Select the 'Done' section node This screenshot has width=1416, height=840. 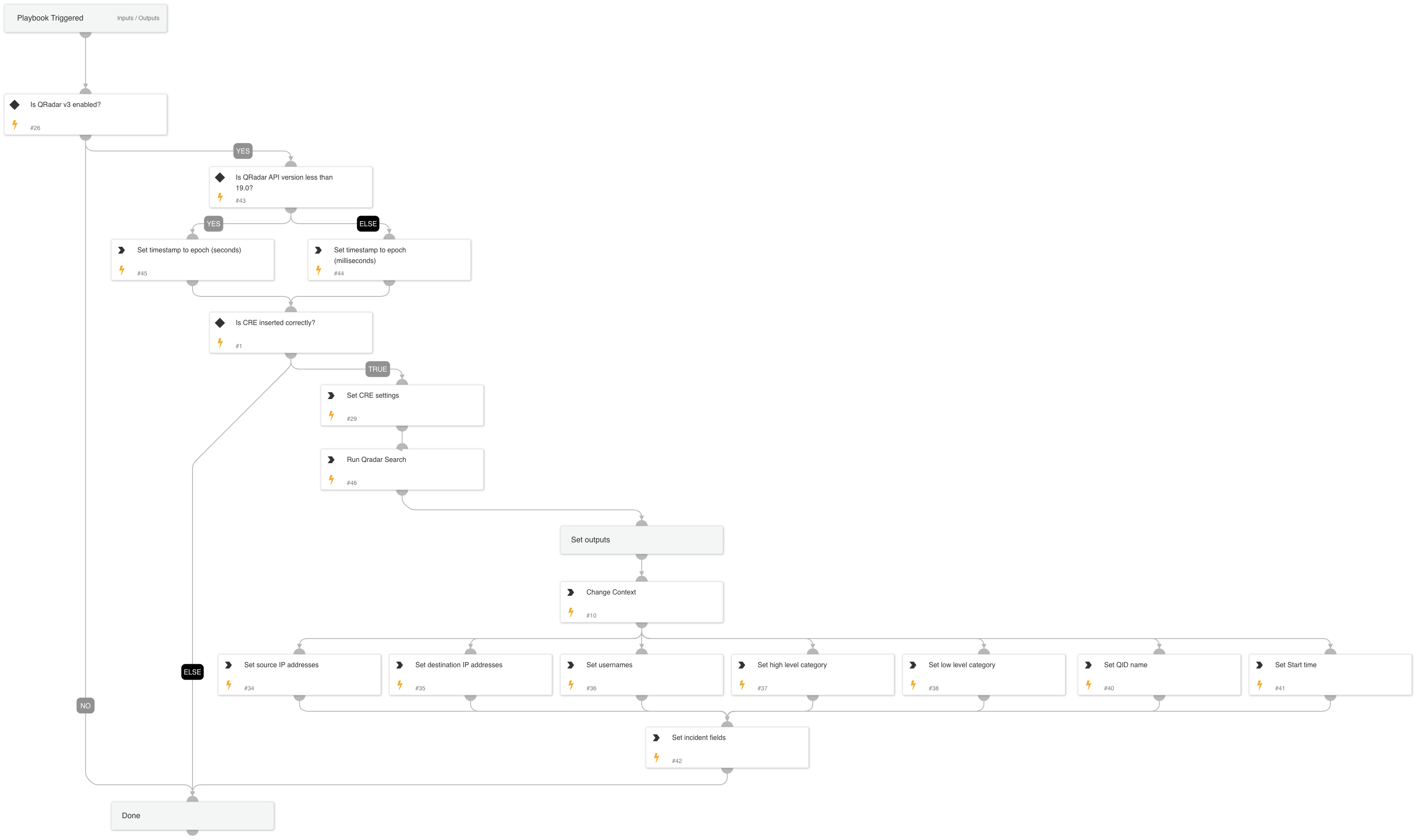click(x=193, y=816)
